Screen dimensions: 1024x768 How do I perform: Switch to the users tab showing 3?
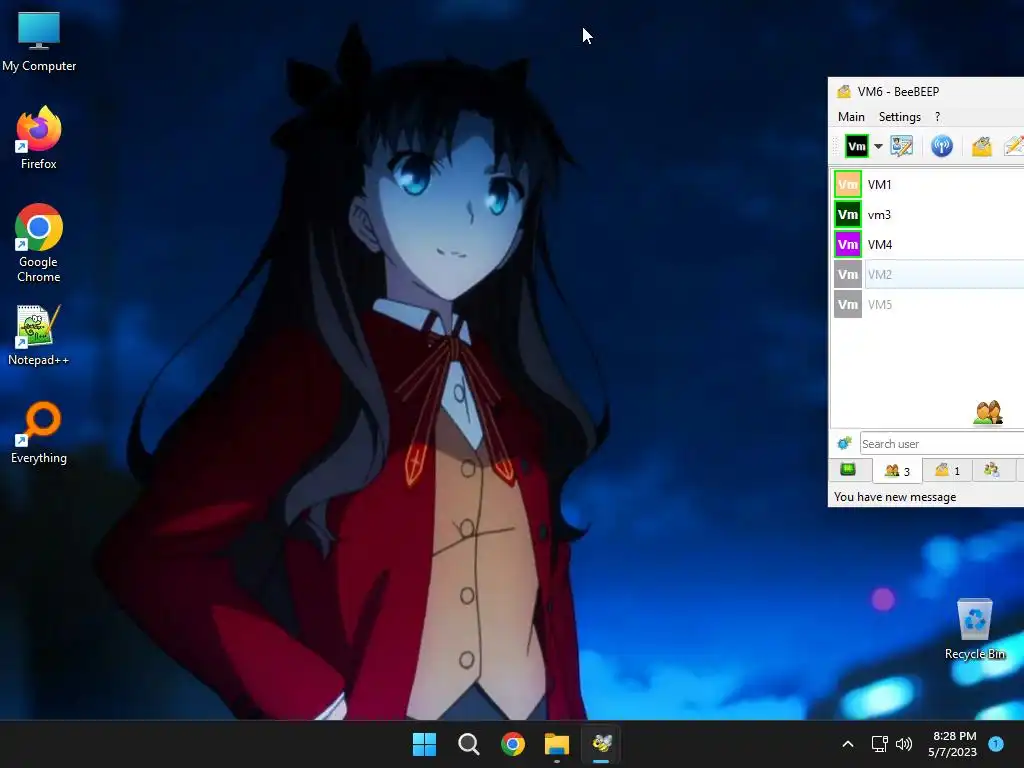(897, 470)
